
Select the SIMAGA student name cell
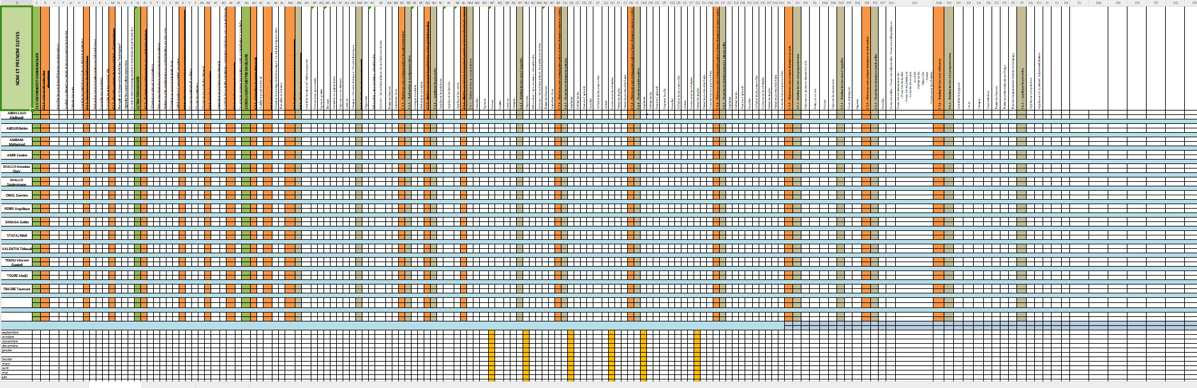coord(16,221)
